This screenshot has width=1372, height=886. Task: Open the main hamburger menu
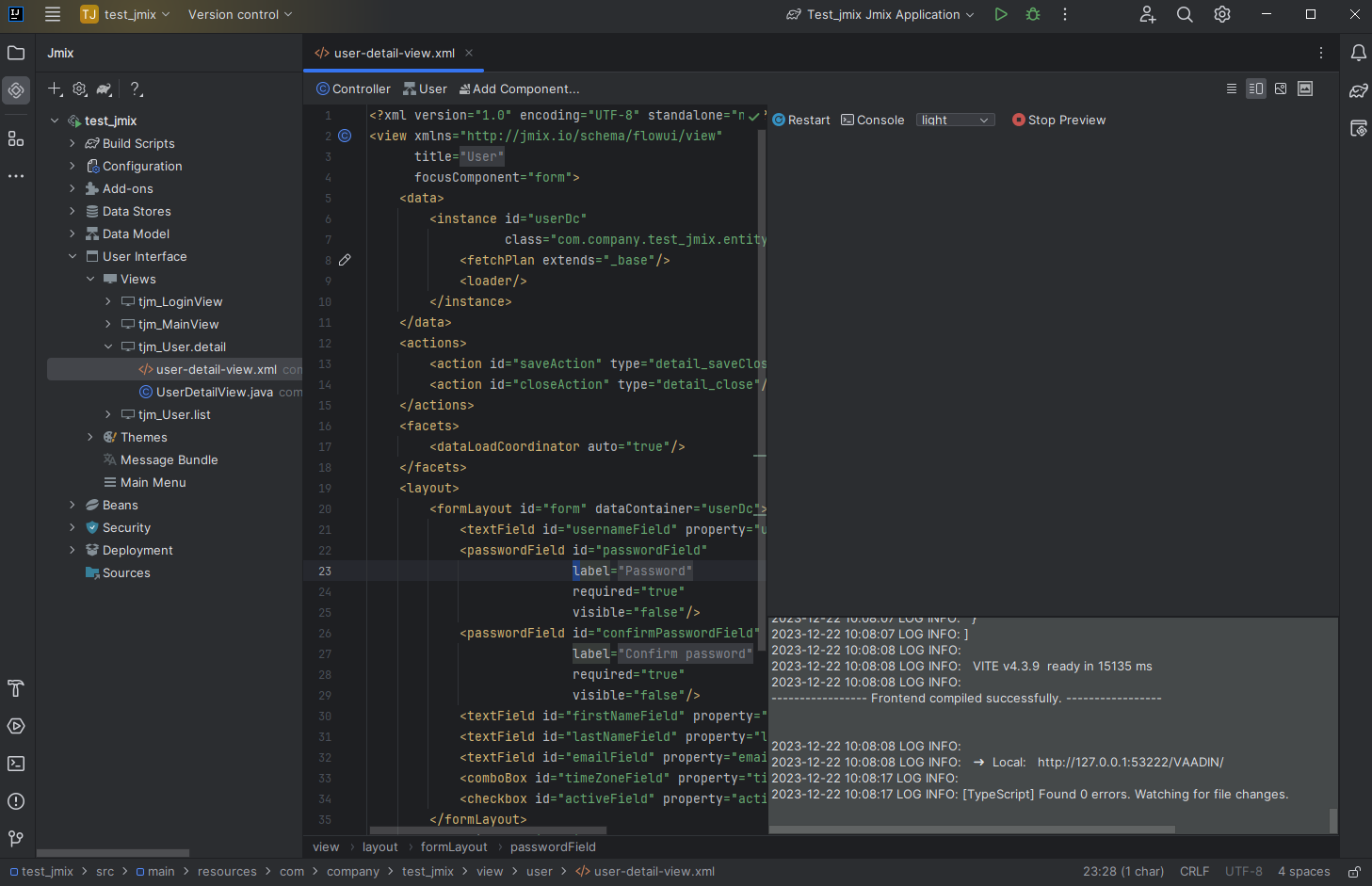(53, 14)
